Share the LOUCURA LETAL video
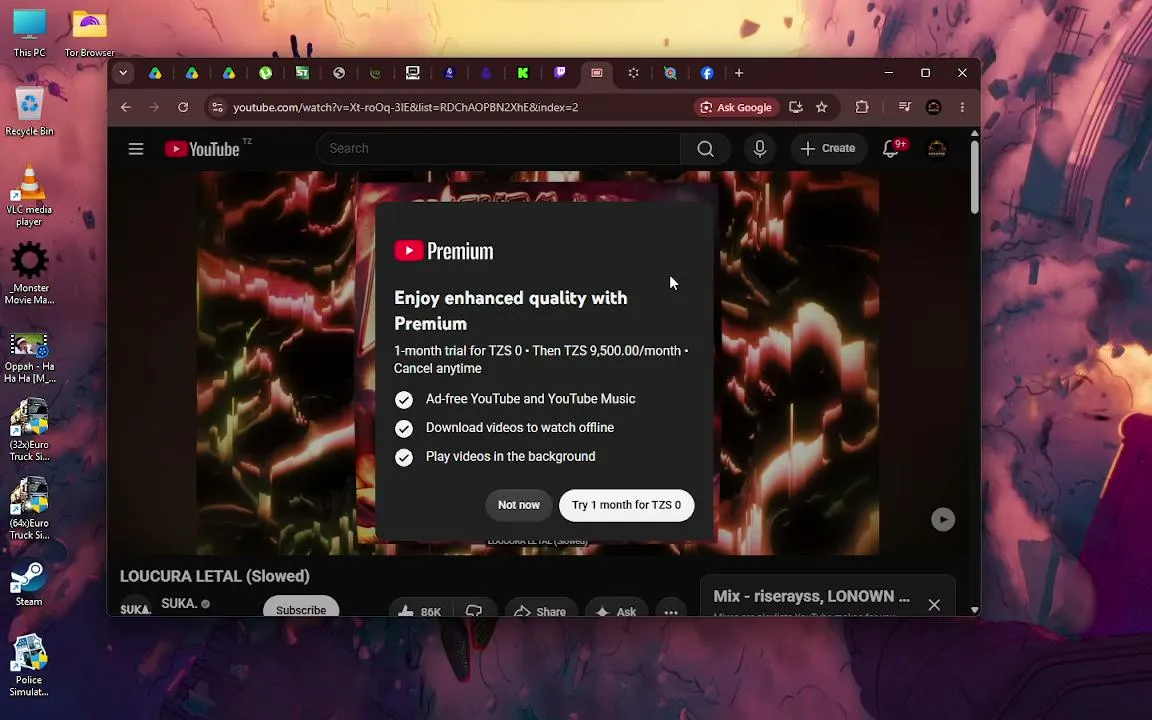Image resolution: width=1152 pixels, height=720 pixels. point(540,608)
